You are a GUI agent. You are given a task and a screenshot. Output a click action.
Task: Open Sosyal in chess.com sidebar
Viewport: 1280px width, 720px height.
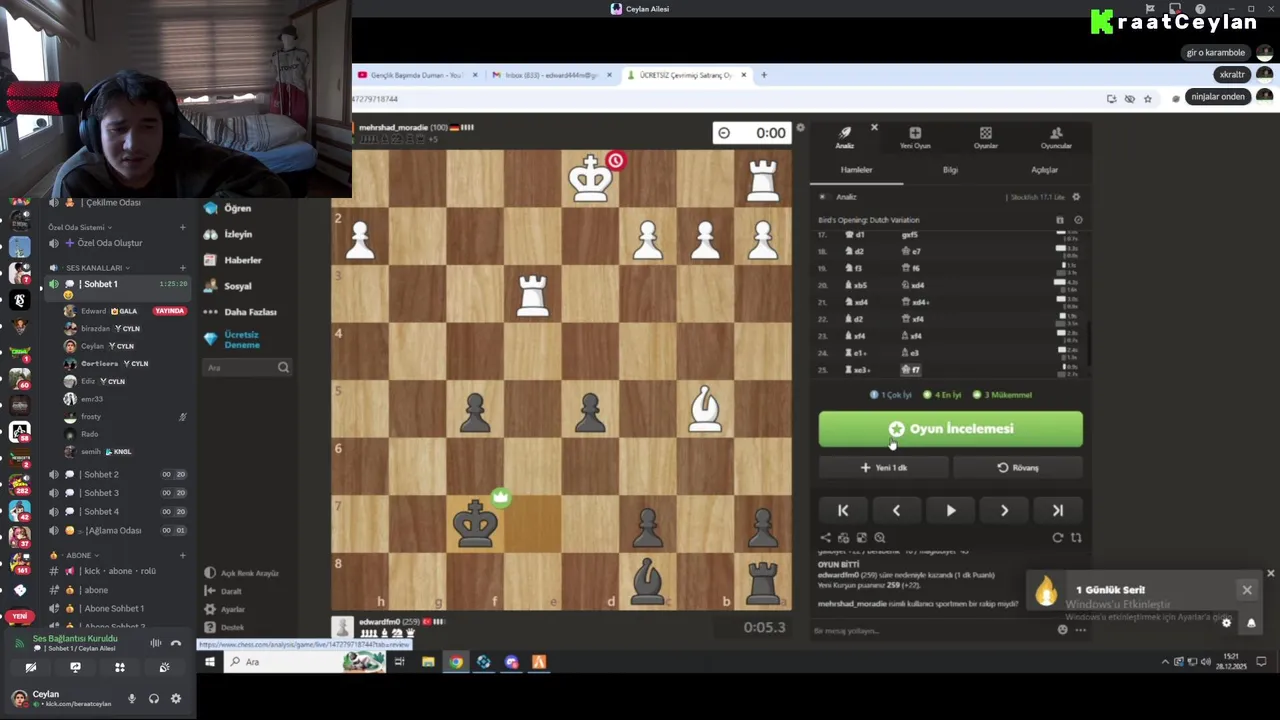tap(237, 286)
